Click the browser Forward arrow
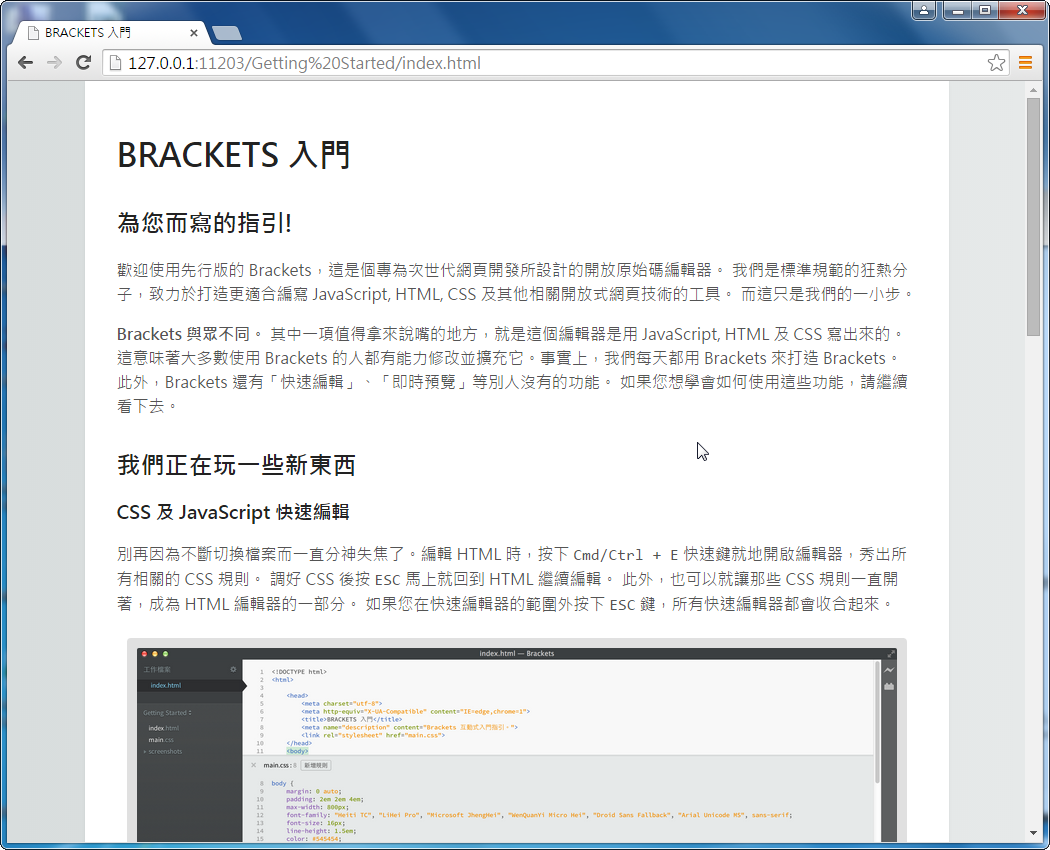Image resolution: width=1050 pixels, height=850 pixels. click(54, 63)
